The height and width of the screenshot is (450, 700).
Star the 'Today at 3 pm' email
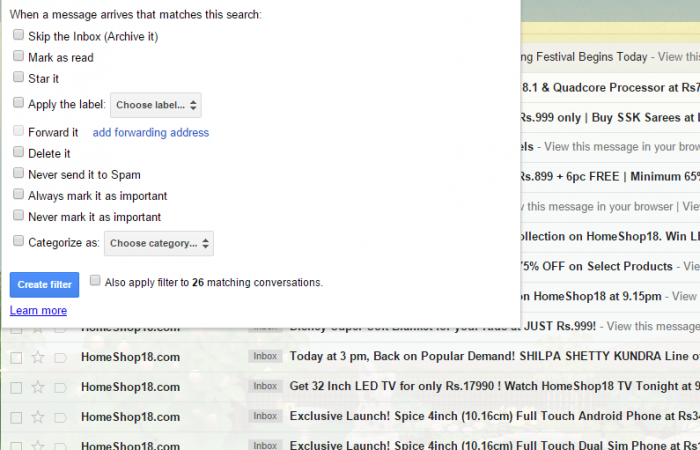click(38, 357)
